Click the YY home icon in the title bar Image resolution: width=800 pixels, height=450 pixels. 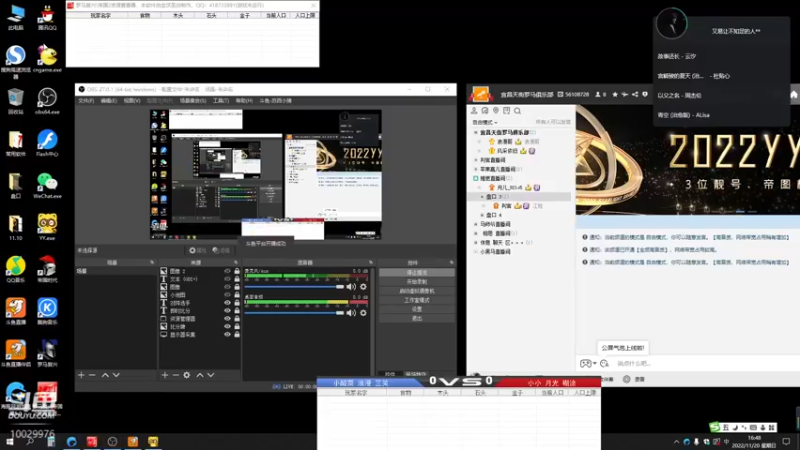point(794,95)
